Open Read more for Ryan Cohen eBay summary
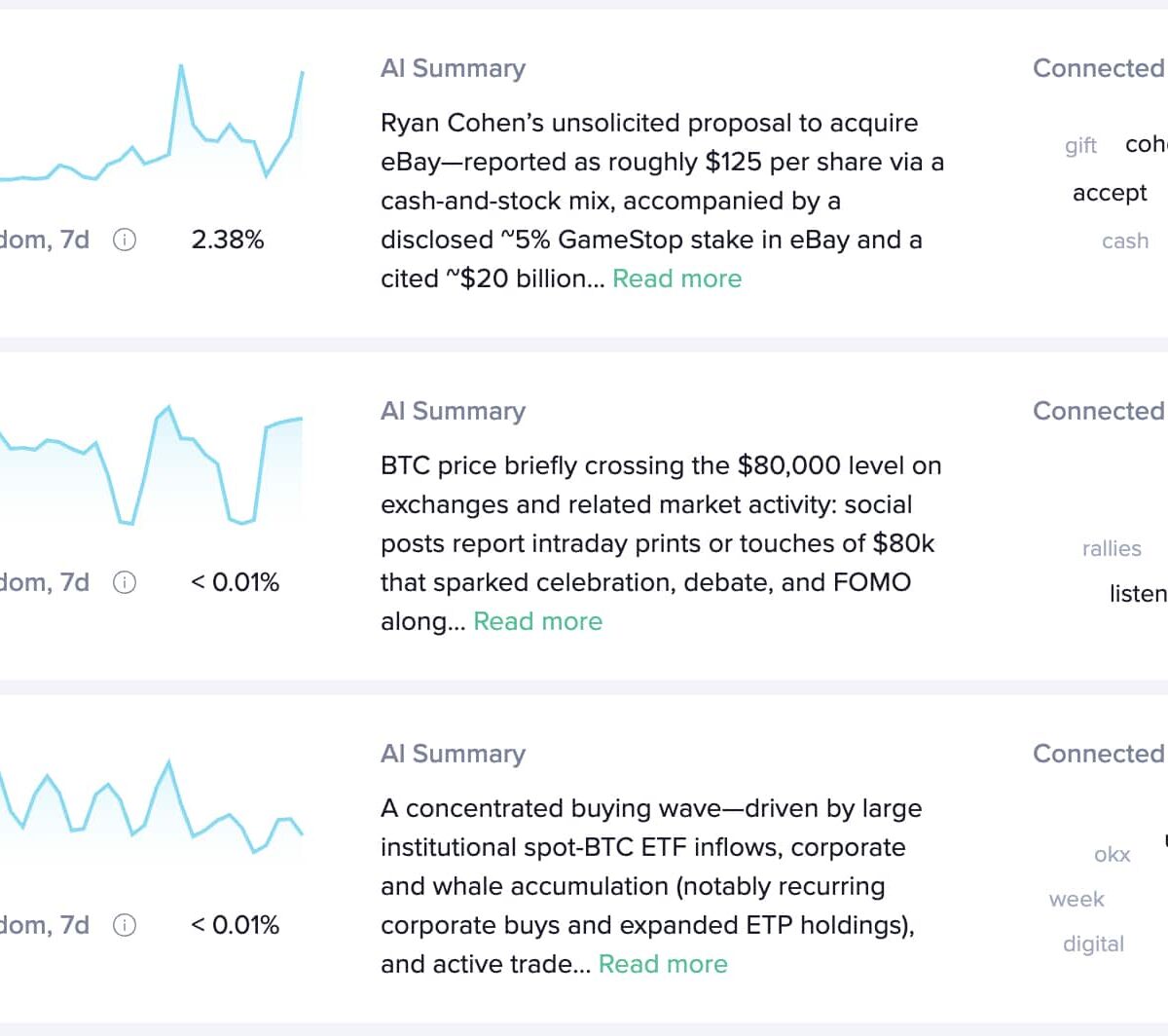This screenshot has width=1168, height=1036. tap(676, 278)
